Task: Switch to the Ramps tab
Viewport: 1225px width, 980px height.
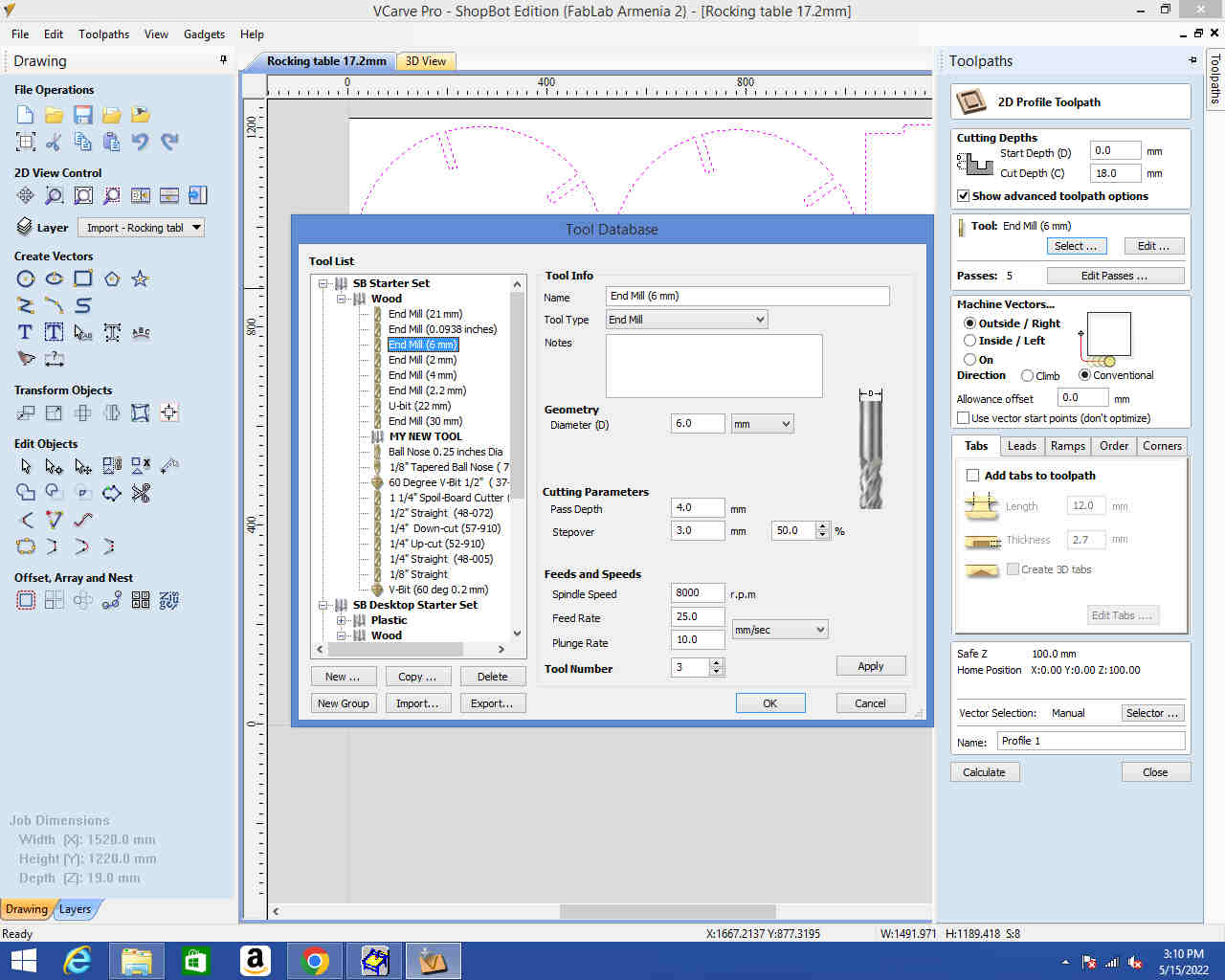Action: [x=1067, y=446]
